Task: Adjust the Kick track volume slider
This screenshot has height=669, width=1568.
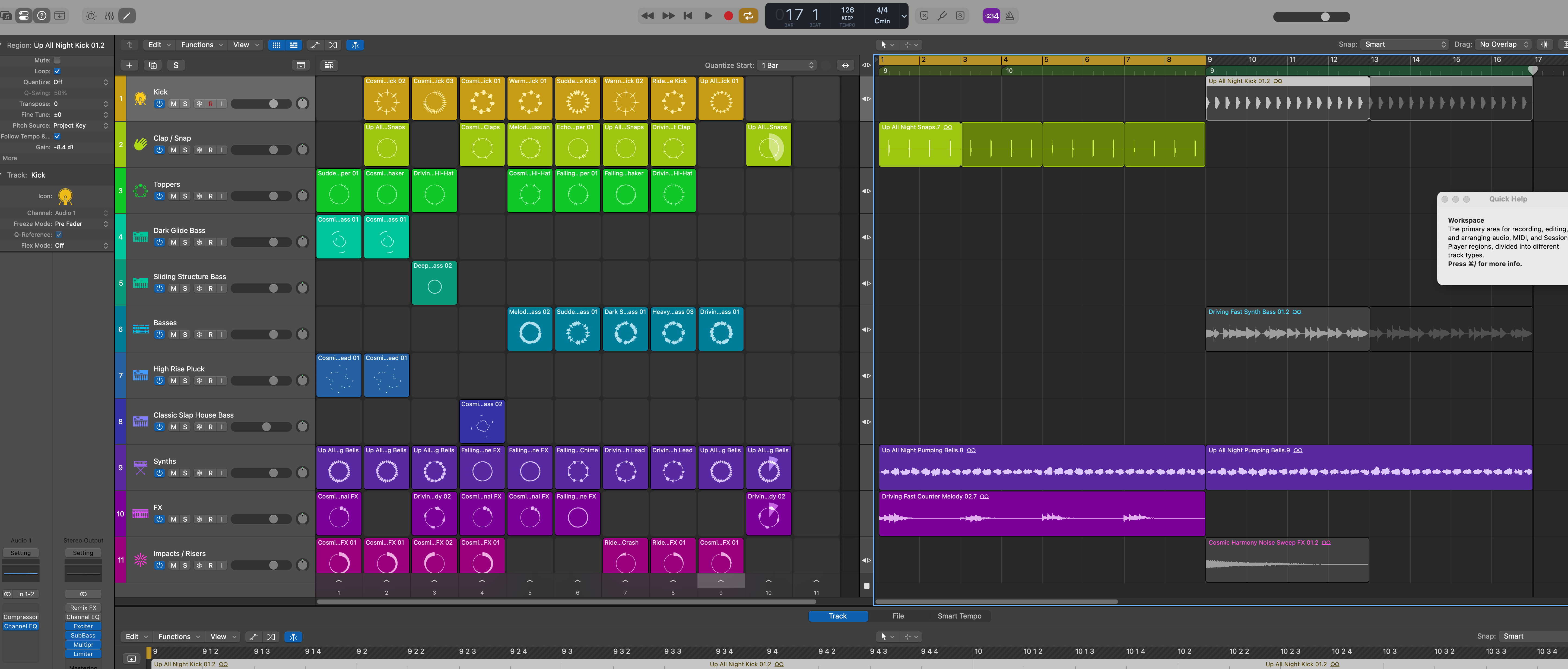Action: pyautogui.click(x=273, y=104)
